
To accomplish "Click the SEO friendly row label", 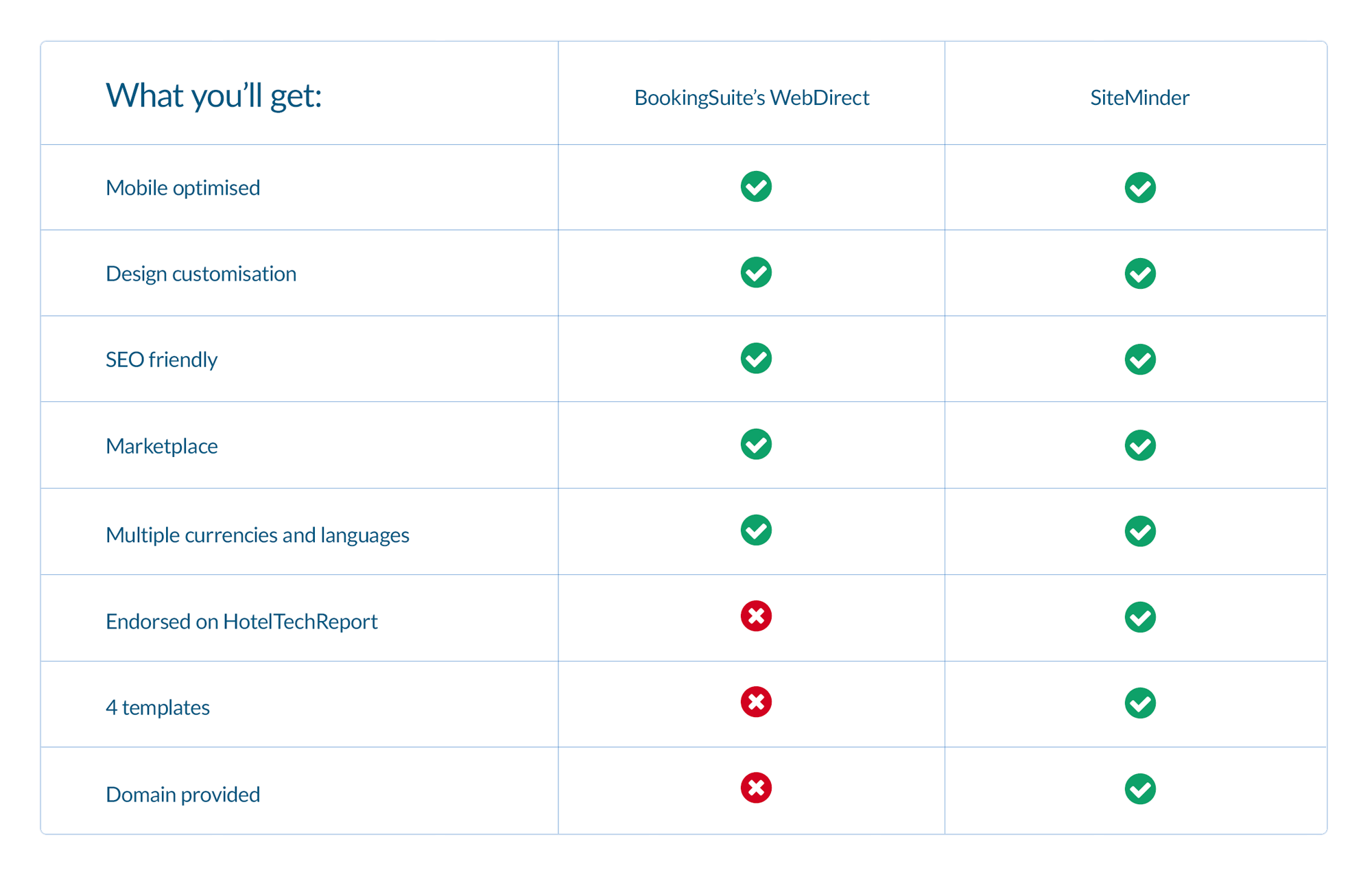I will click(x=161, y=360).
